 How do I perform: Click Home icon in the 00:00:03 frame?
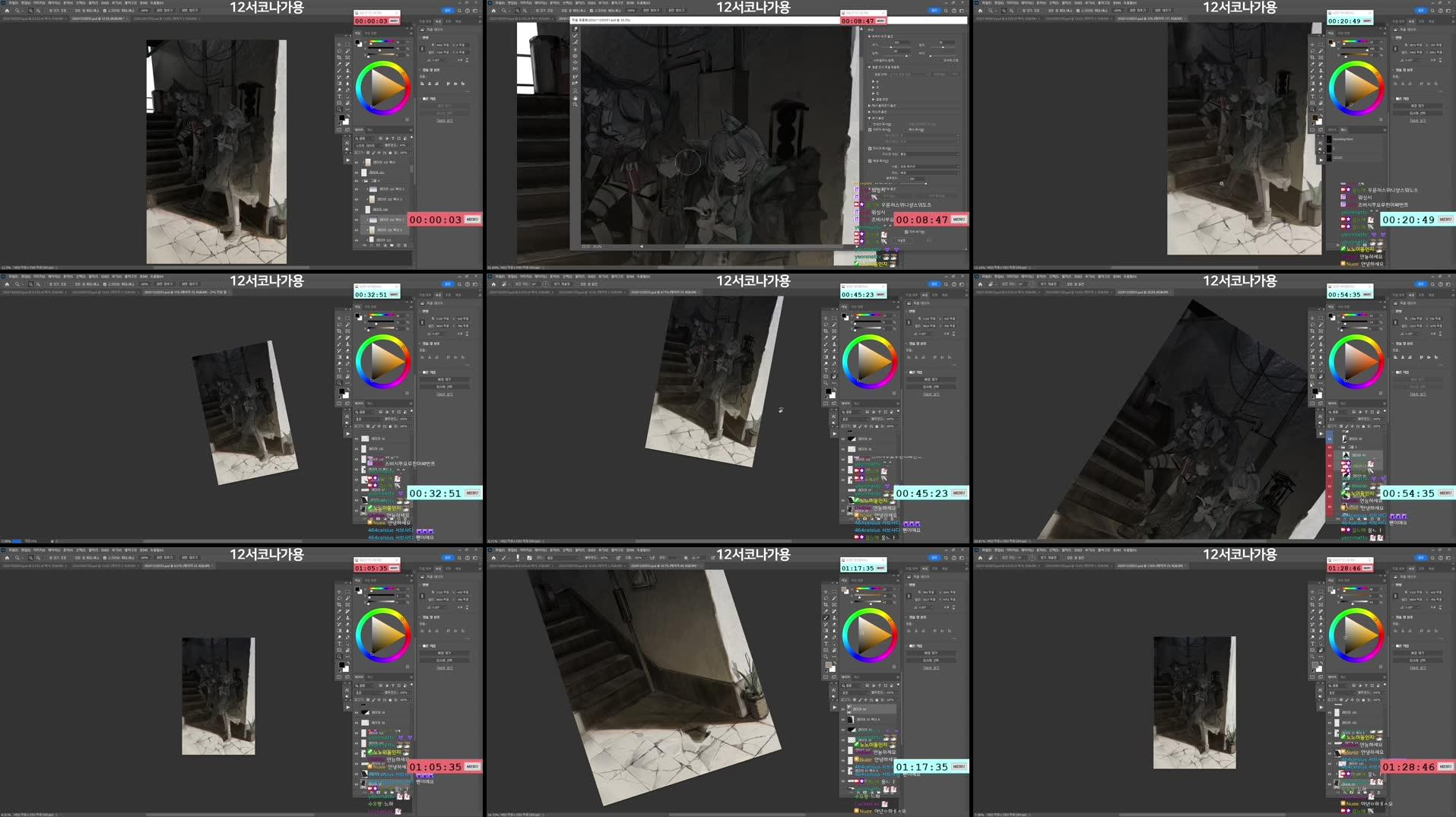point(7,11)
